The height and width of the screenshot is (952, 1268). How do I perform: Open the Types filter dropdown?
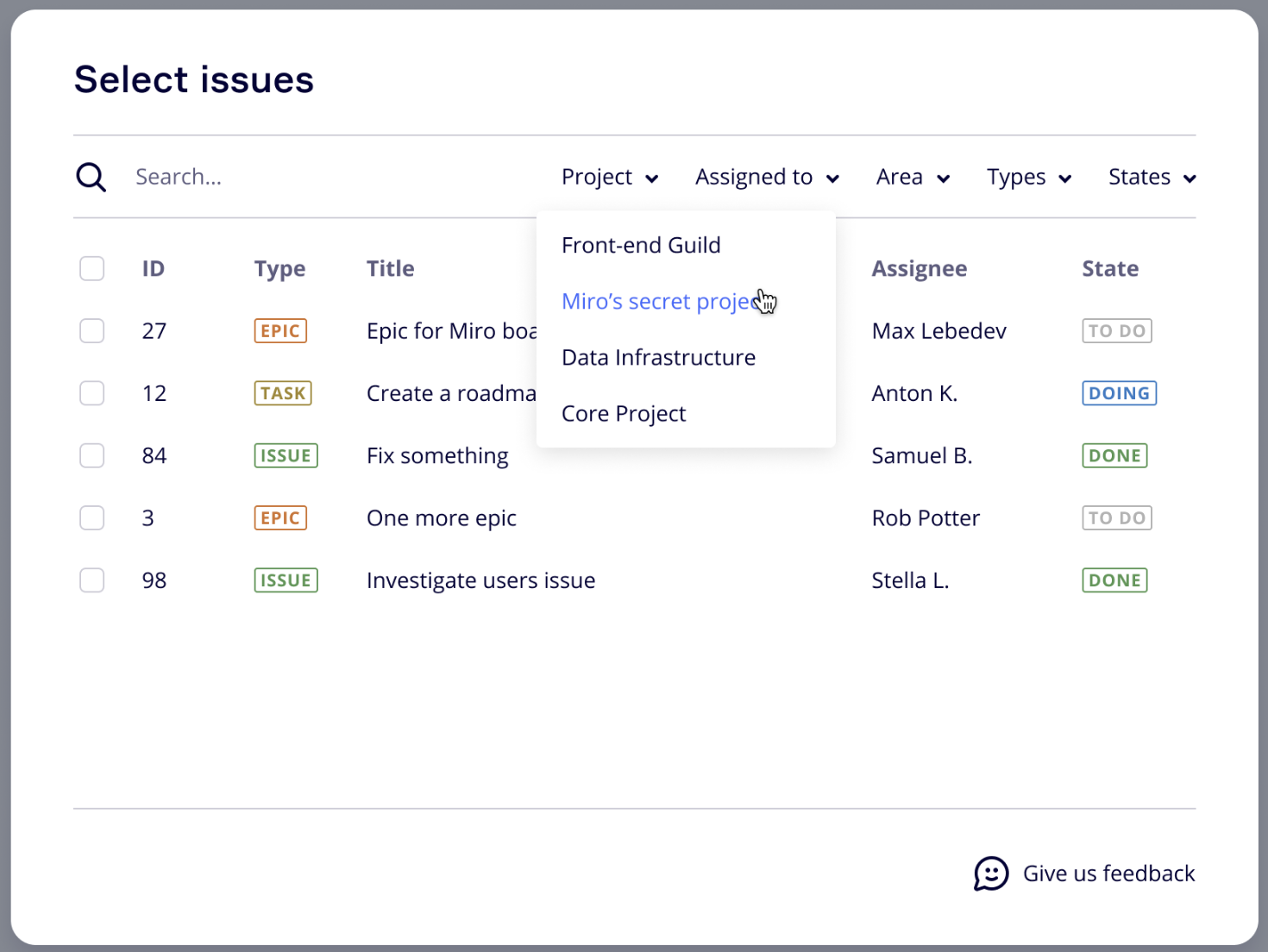point(1028,178)
